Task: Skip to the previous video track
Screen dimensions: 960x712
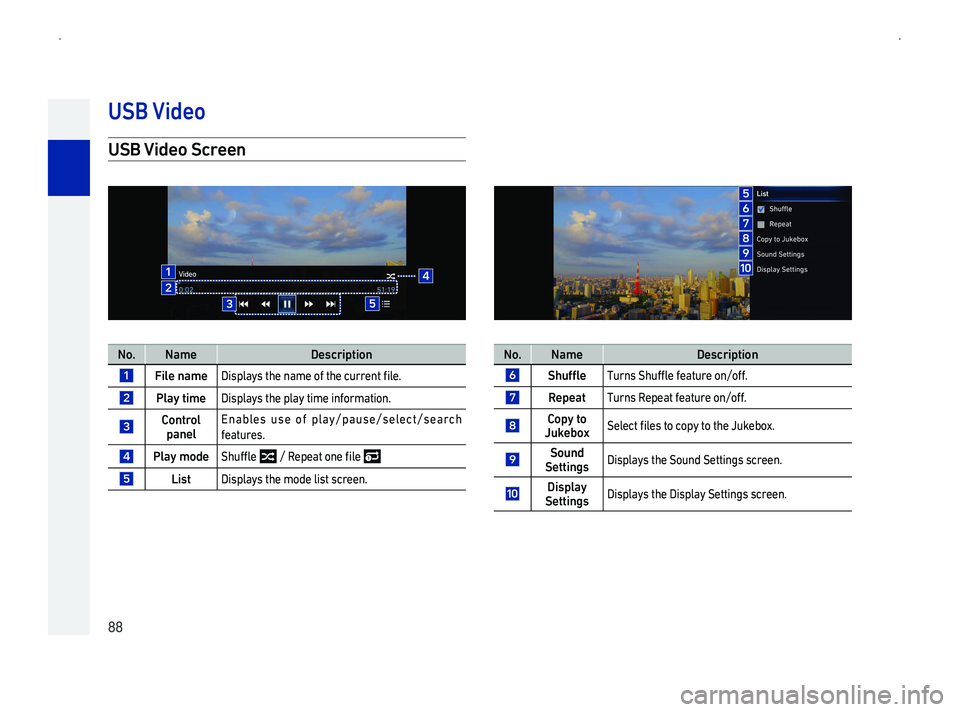Action: coord(245,303)
